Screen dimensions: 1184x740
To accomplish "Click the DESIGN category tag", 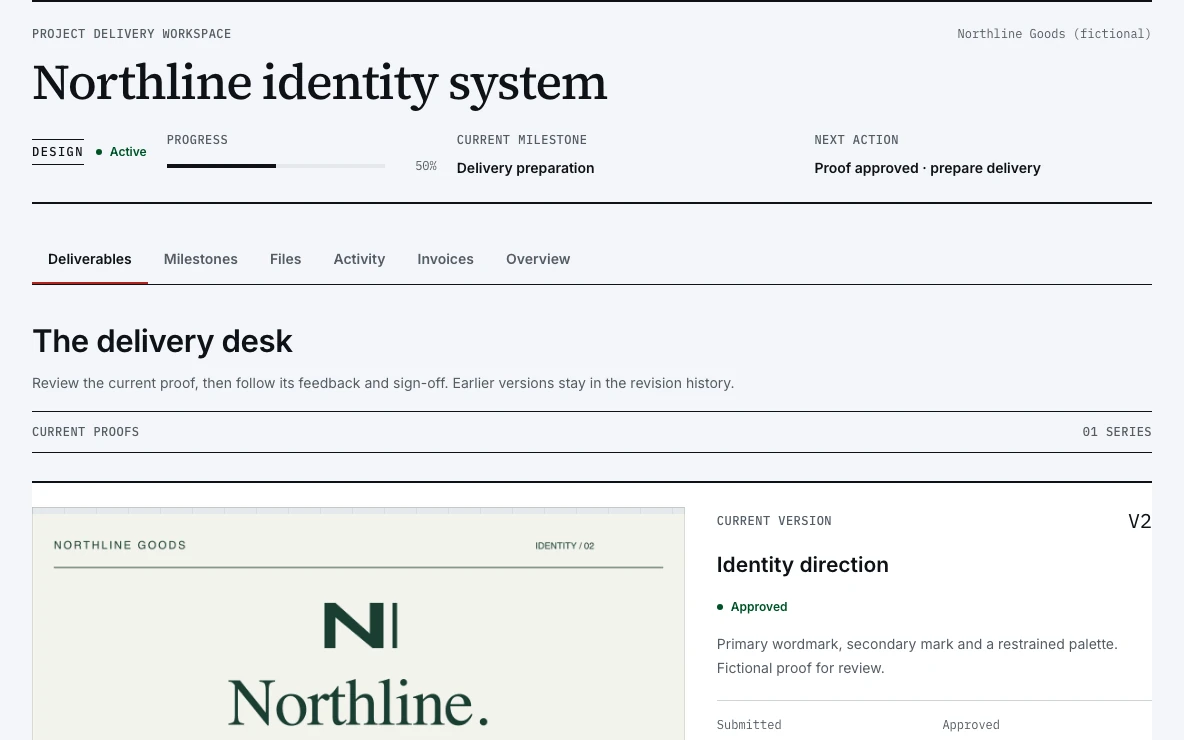I will 57,152.
